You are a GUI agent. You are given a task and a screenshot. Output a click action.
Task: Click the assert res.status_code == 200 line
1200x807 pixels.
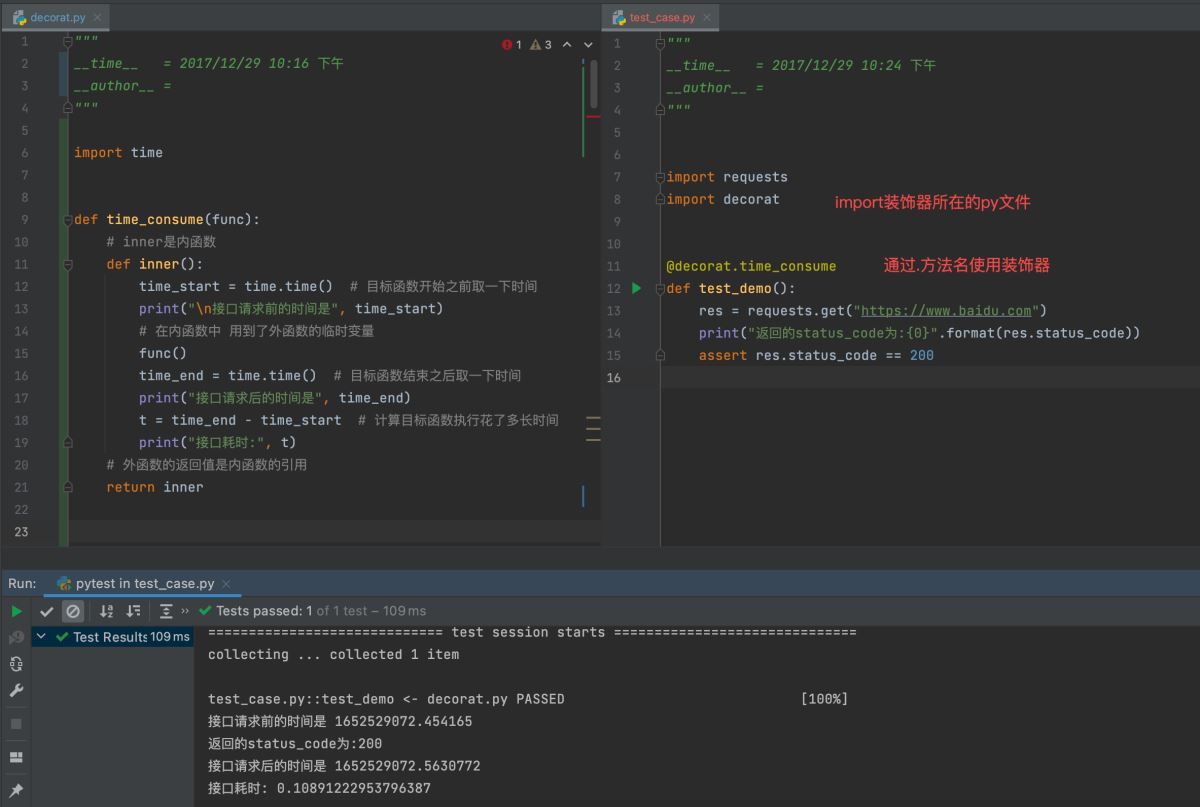click(x=816, y=355)
